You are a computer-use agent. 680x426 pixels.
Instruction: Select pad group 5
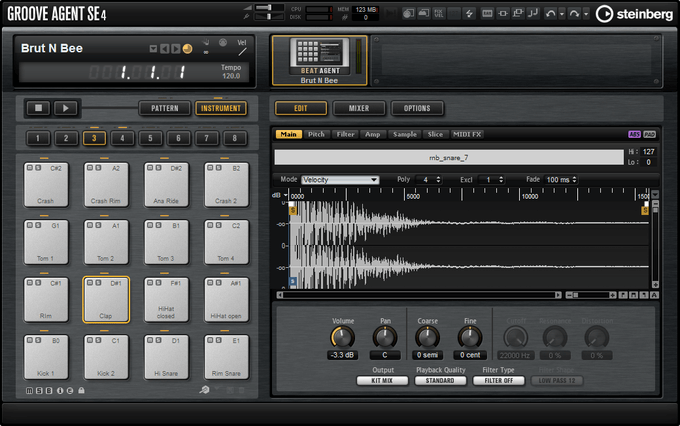pos(150,138)
